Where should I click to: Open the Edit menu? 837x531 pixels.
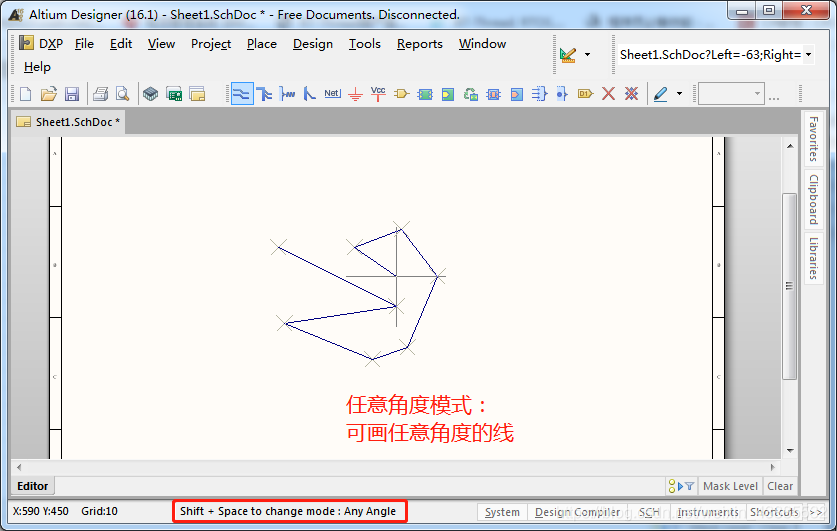[121, 44]
